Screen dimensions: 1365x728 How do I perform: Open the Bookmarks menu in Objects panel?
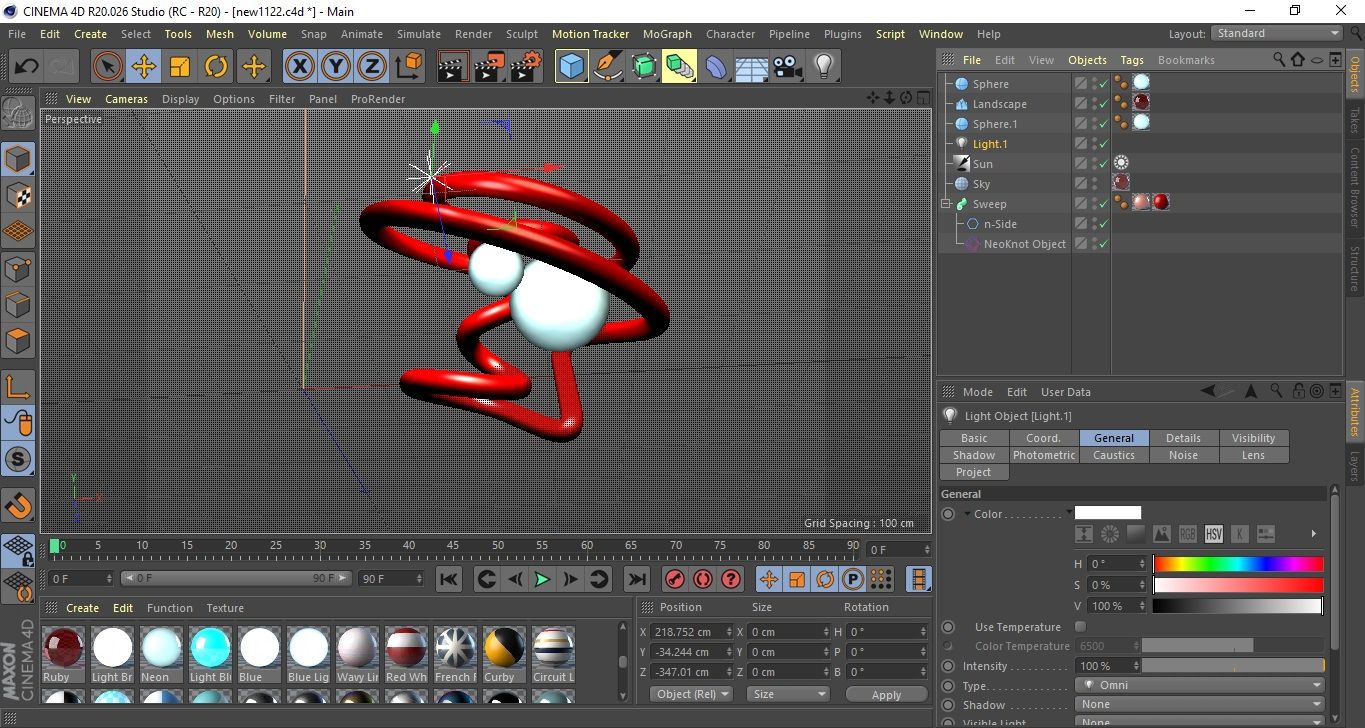coord(1186,60)
